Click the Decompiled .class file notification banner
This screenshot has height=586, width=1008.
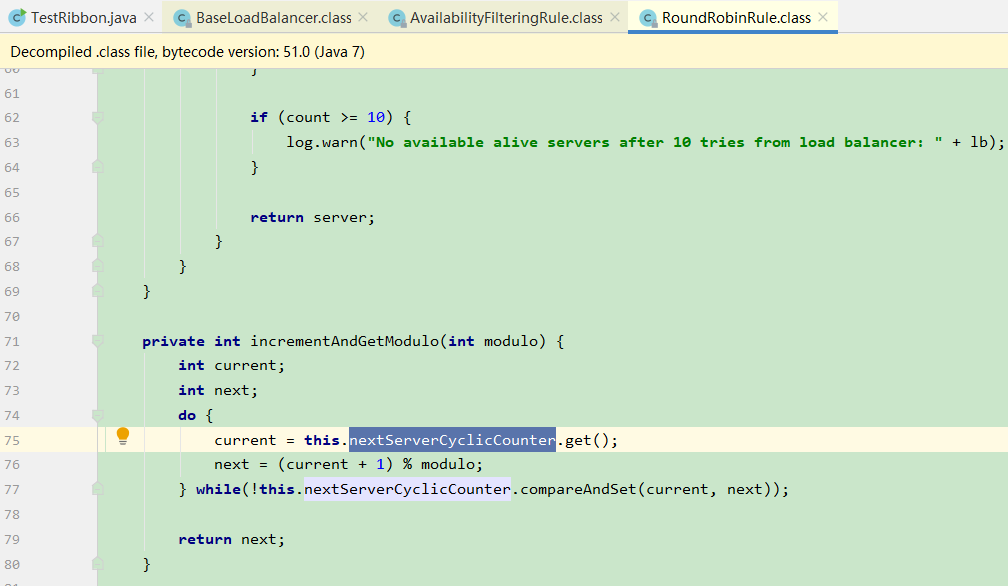(504, 51)
